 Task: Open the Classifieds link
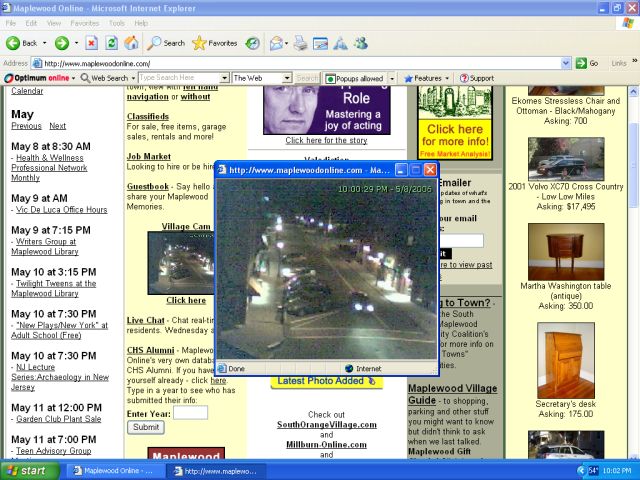(148, 116)
